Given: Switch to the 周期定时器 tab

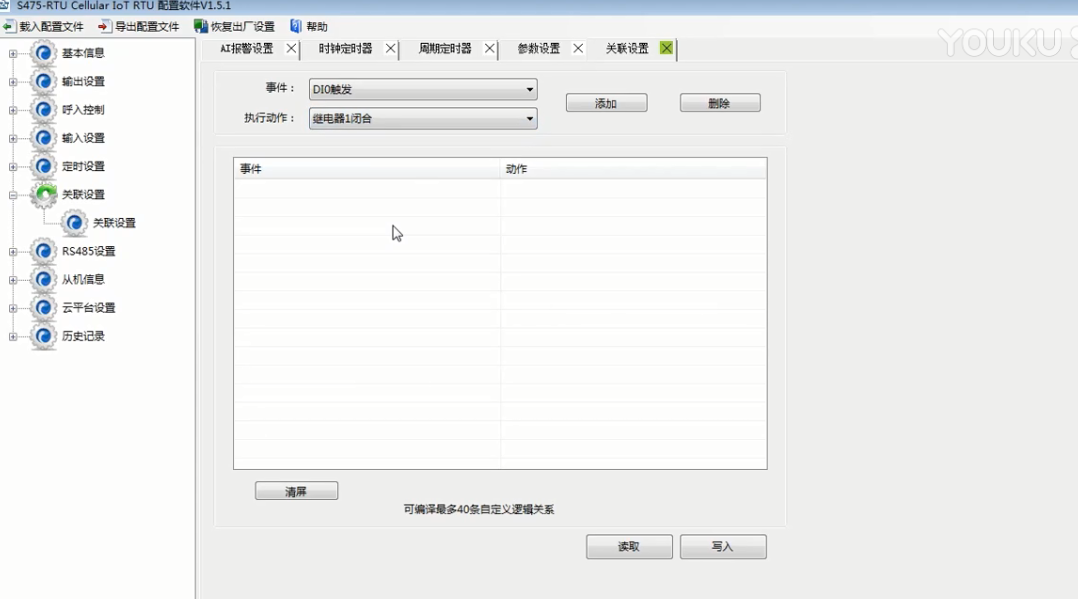Looking at the screenshot, I should 445,49.
